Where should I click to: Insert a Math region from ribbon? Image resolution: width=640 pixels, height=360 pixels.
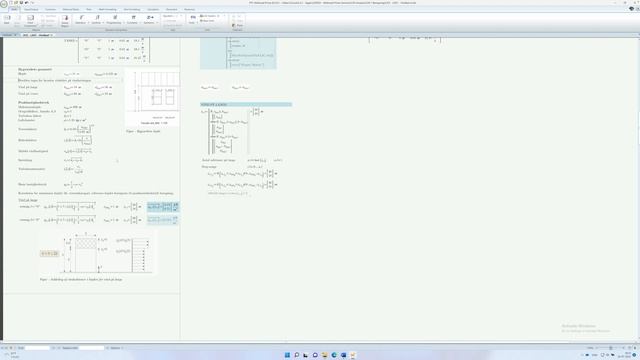(7, 19)
